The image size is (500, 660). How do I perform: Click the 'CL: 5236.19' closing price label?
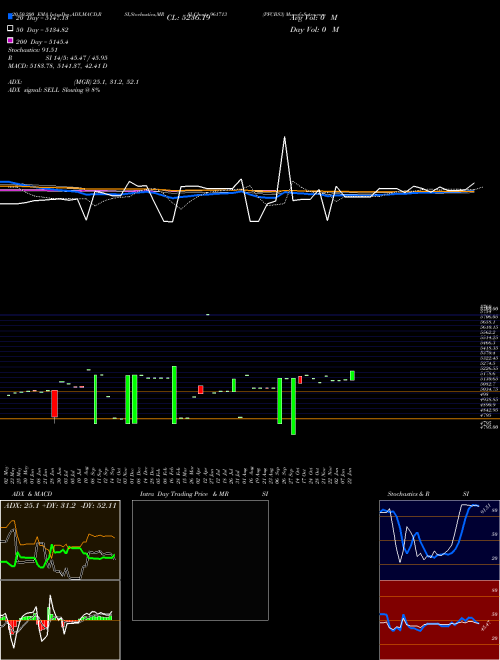(x=188, y=18)
